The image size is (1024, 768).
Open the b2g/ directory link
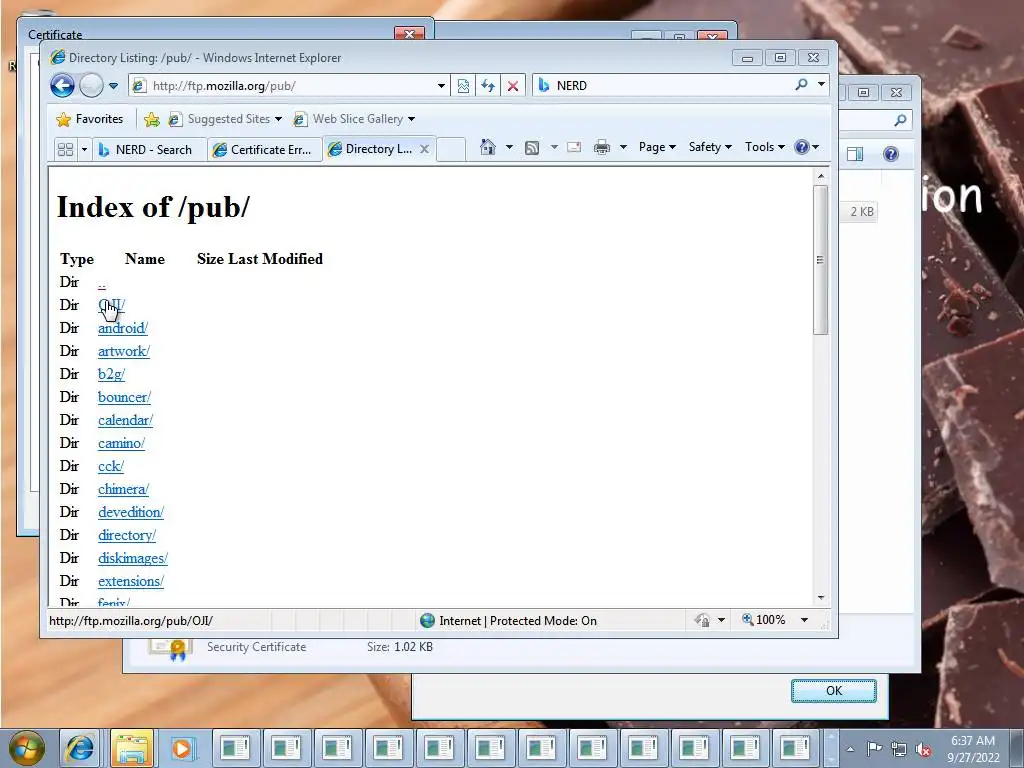click(x=111, y=374)
